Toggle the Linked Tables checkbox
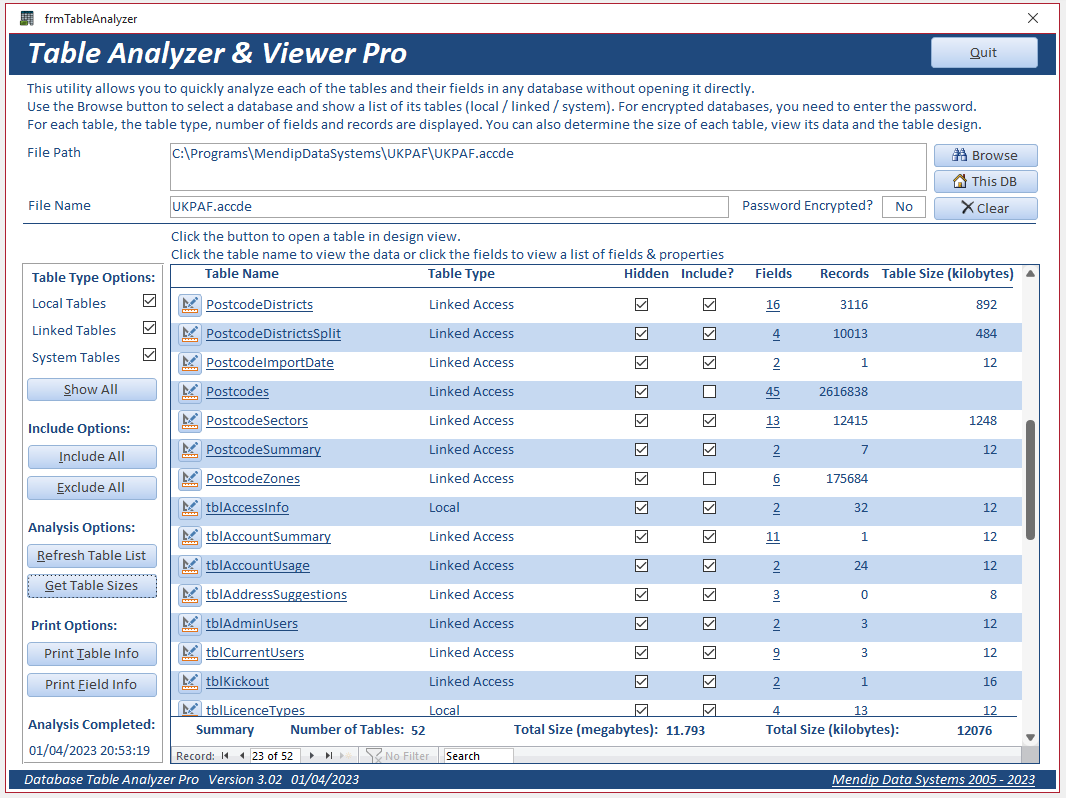1066x798 pixels. point(150,328)
